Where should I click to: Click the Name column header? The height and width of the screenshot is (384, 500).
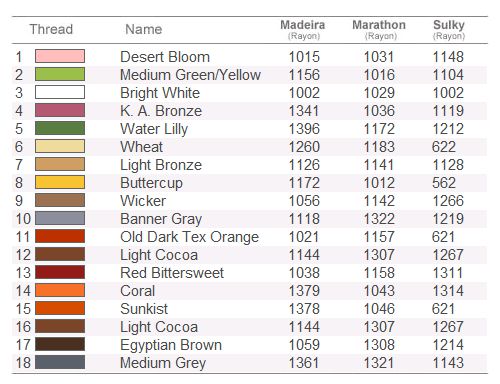coord(144,29)
